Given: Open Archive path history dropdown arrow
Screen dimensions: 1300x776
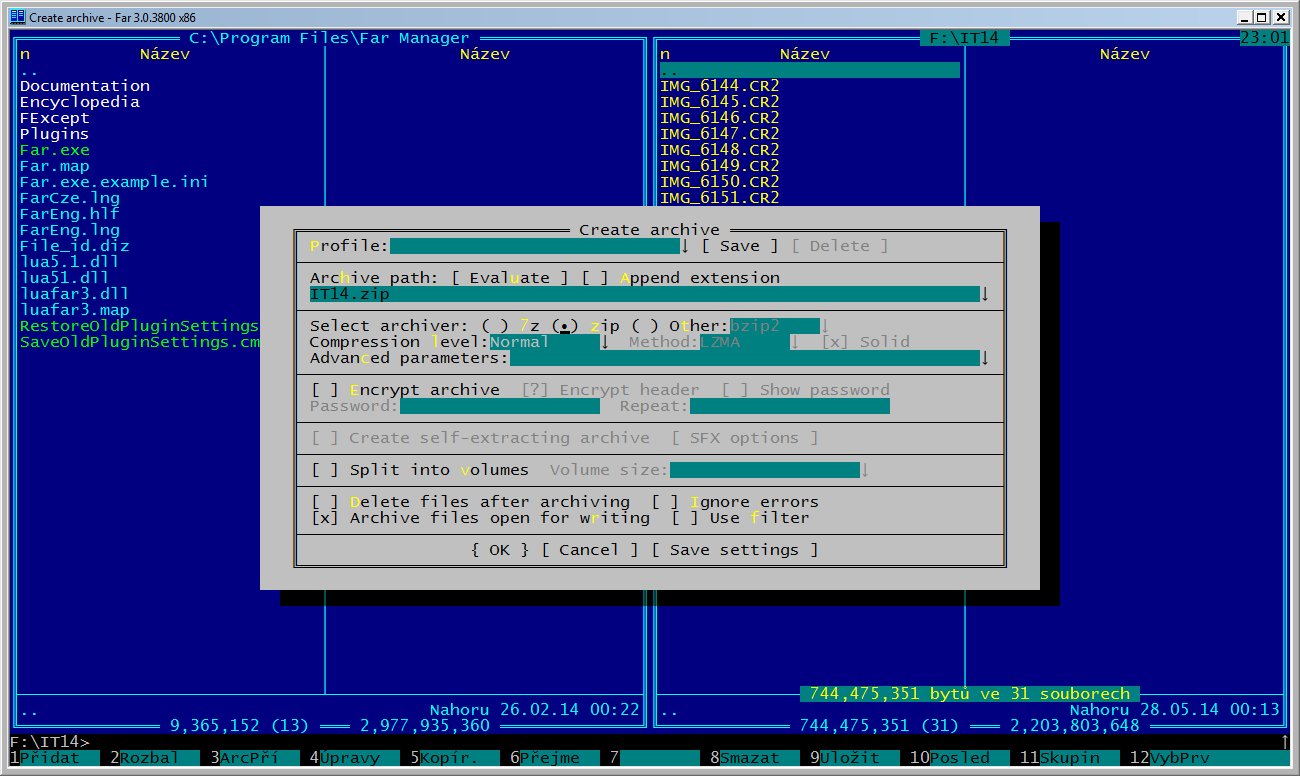Looking at the screenshot, I should 985,294.
